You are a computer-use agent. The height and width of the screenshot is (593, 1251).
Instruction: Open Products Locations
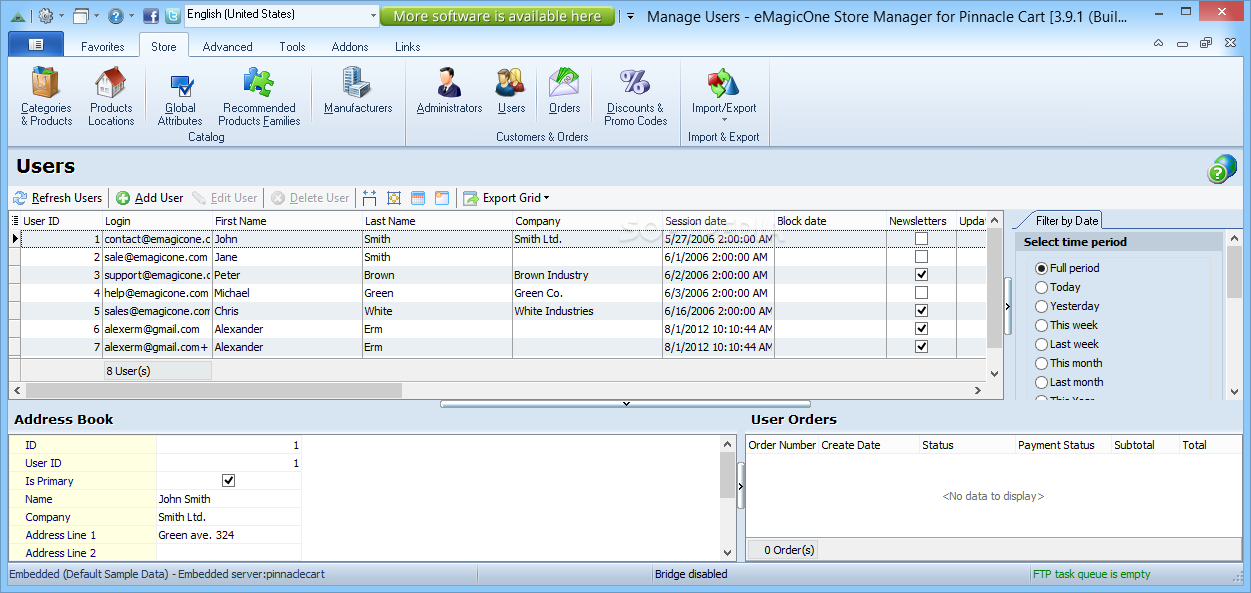coord(110,97)
